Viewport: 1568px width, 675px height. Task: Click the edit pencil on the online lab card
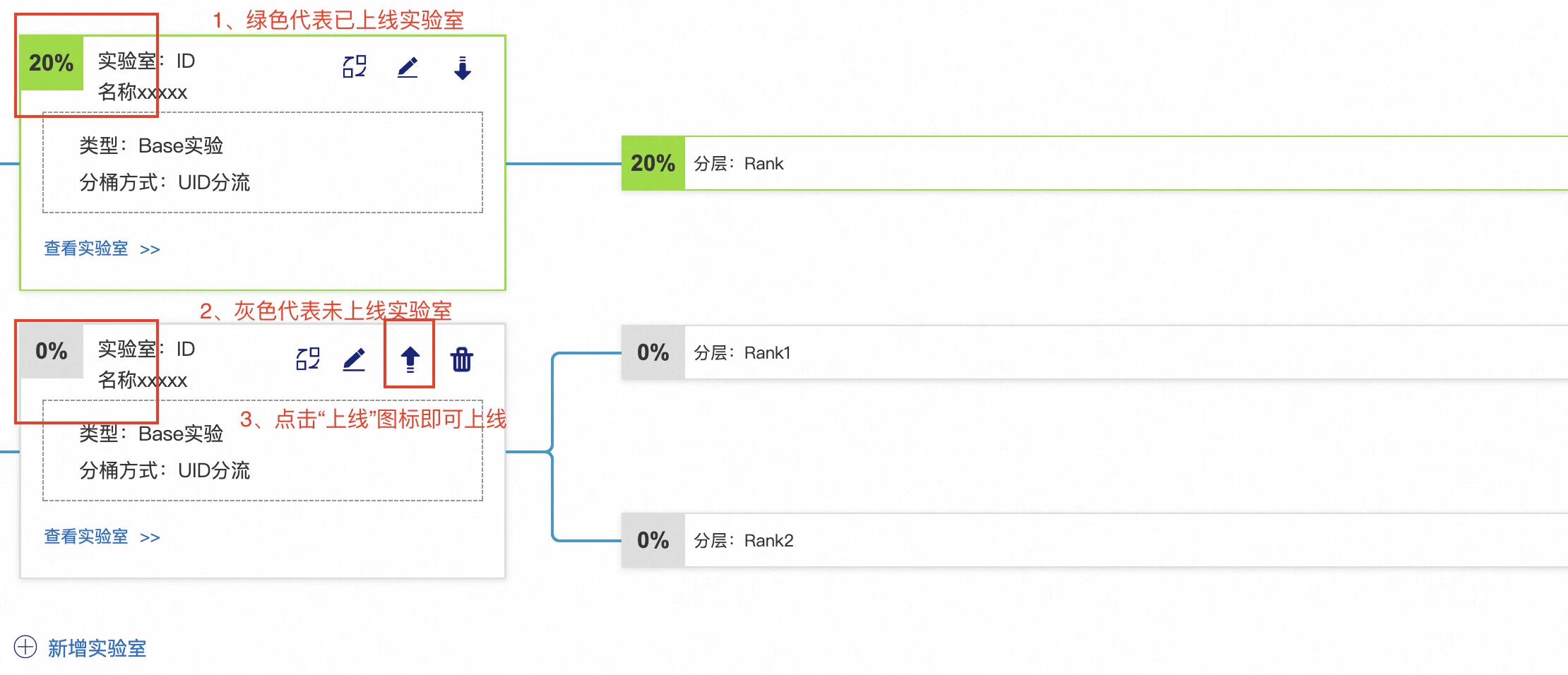point(408,68)
